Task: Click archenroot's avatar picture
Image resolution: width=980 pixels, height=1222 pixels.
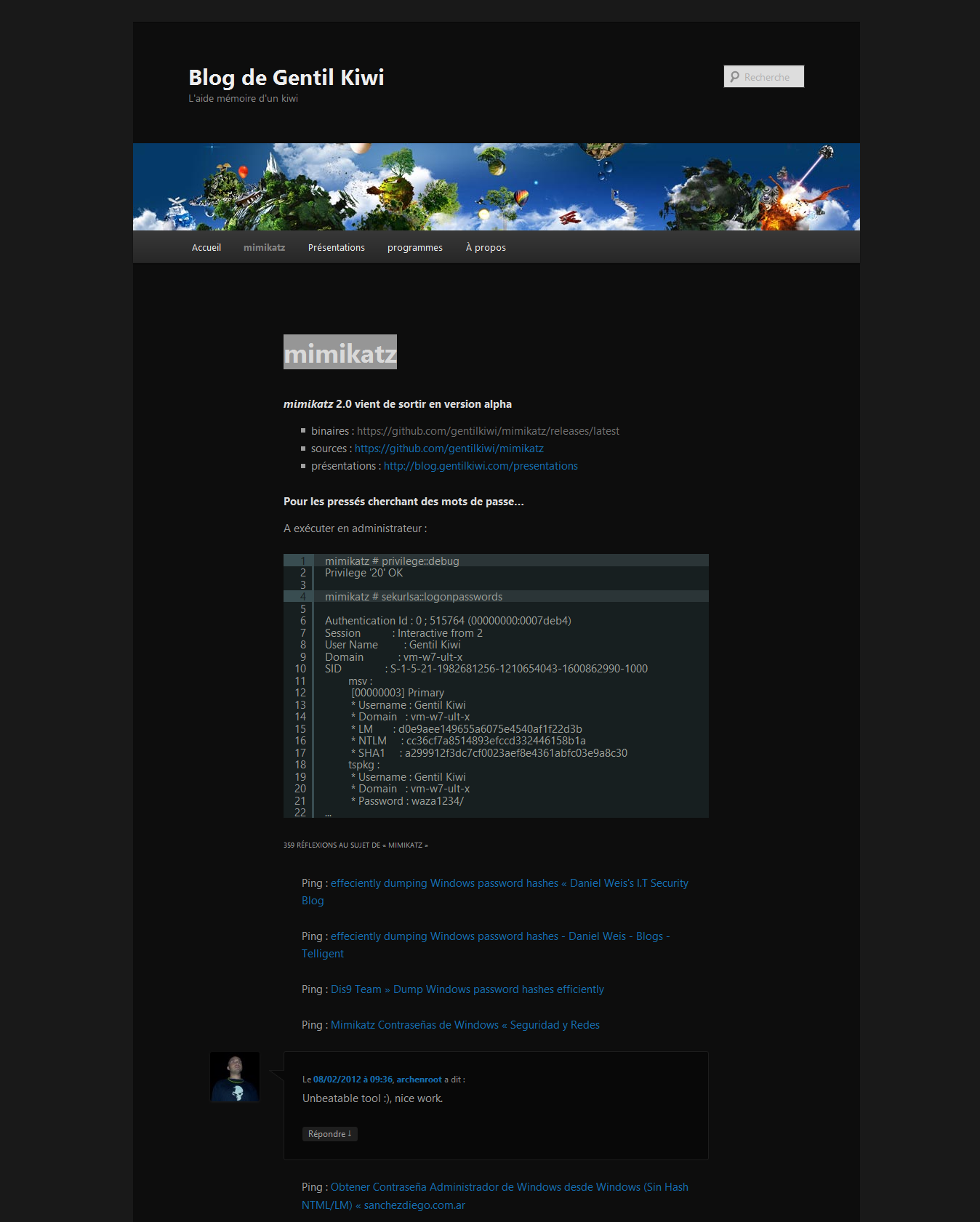Action: pyautogui.click(x=235, y=1077)
